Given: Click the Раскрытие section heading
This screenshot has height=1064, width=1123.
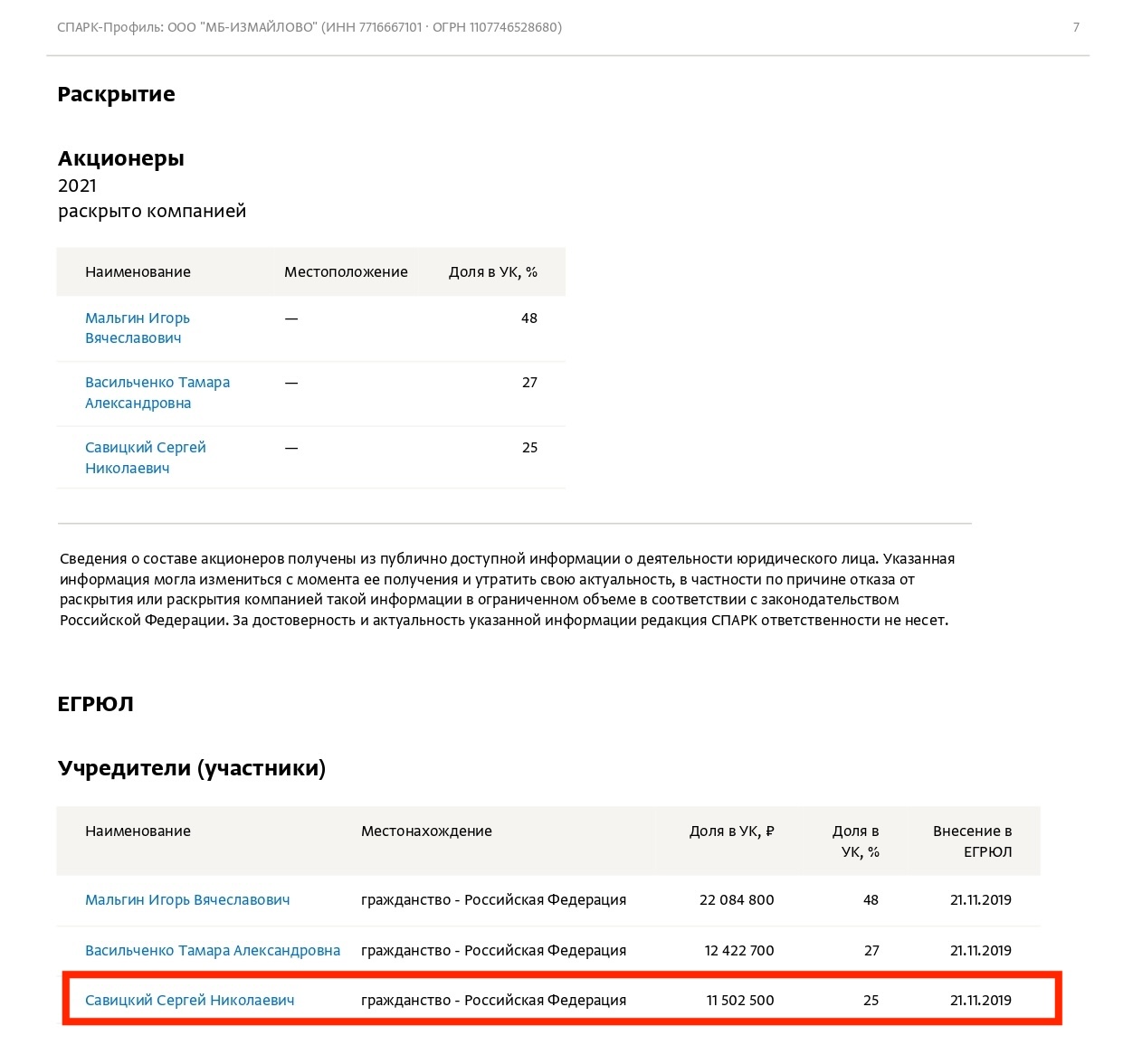Looking at the screenshot, I should coord(116,94).
